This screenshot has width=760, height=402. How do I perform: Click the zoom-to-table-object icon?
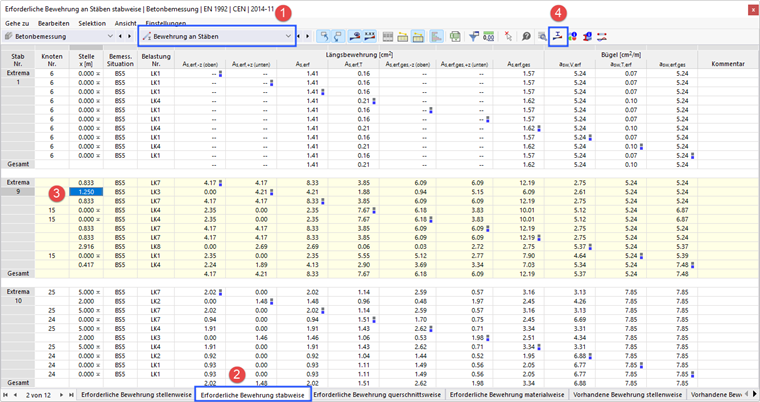point(542,36)
